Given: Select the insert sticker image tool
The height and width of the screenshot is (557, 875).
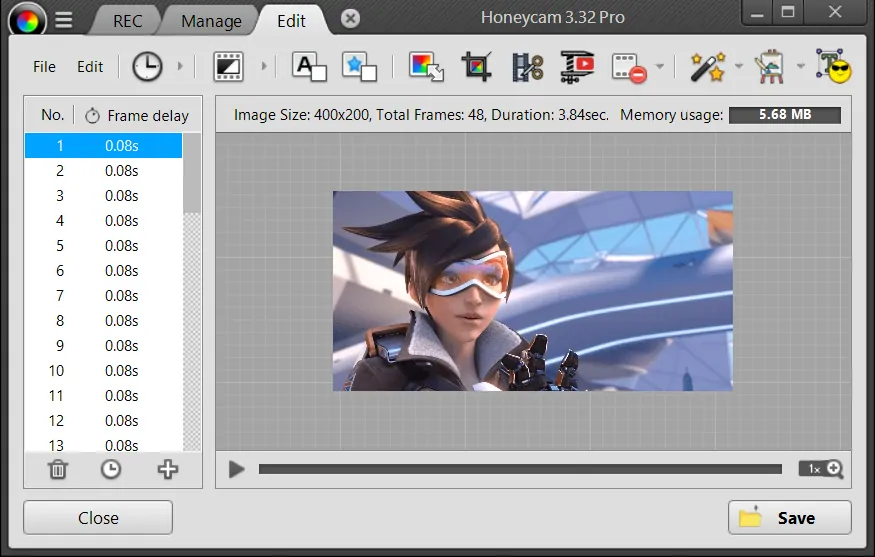Looking at the screenshot, I should click(x=359, y=67).
